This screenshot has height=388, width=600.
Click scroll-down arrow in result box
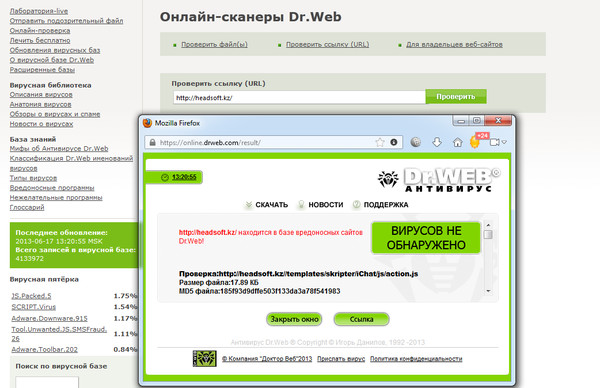[488, 291]
